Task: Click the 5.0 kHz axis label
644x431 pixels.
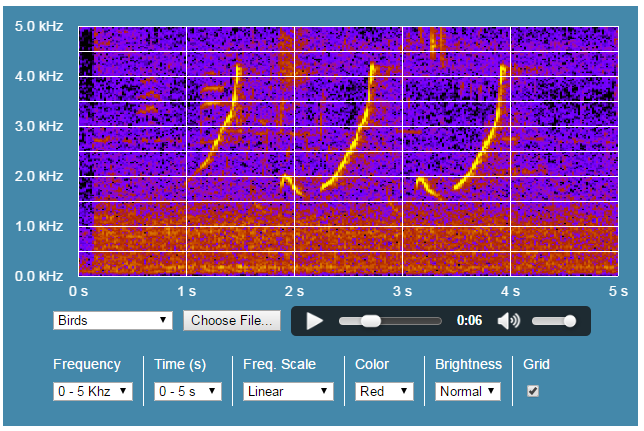Action: pyautogui.click(x=39, y=27)
